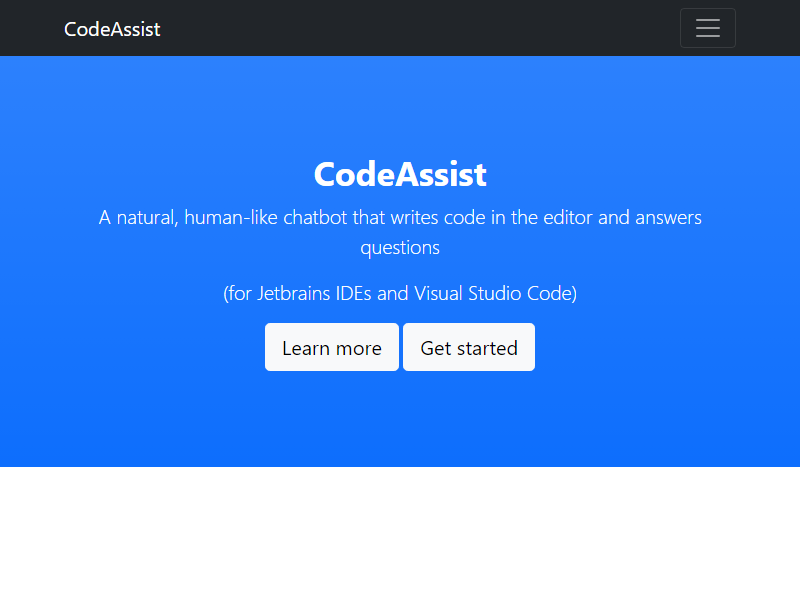The height and width of the screenshot is (600, 800).
Task: Click the Get started button
Action: 469,347
